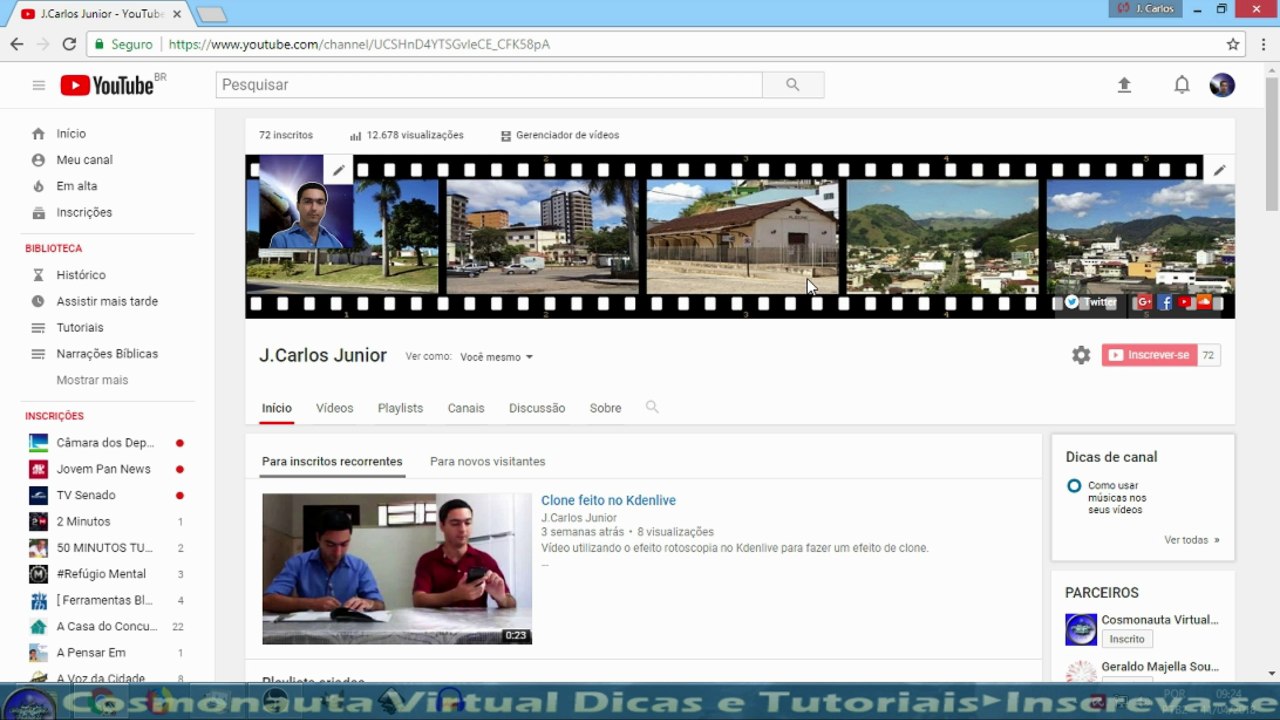The width and height of the screenshot is (1280, 720).
Task: Play the Clone feito no Kdenlive thumbnail
Action: click(x=397, y=569)
